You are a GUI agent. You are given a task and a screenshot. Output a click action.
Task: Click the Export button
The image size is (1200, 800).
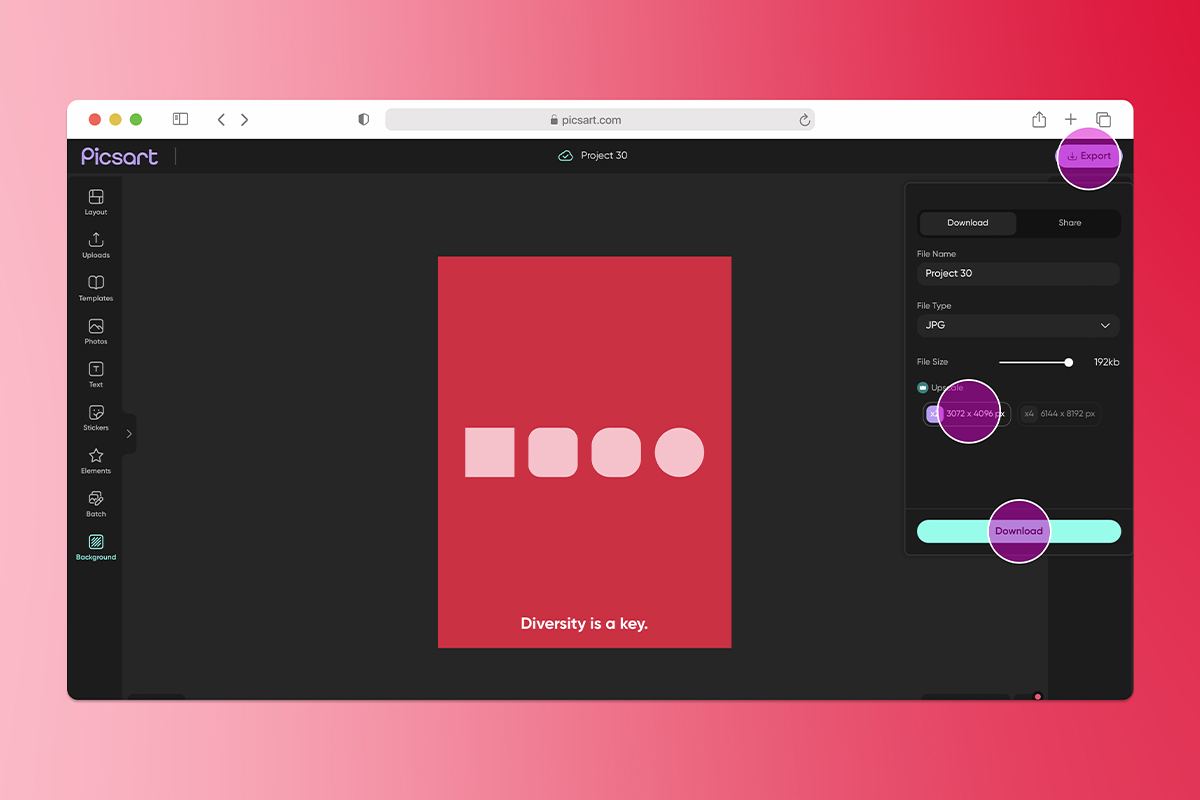1089,155
